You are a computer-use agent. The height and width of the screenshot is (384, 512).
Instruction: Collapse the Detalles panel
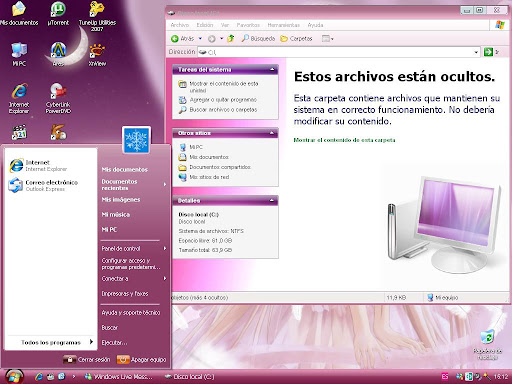(272, 200)
